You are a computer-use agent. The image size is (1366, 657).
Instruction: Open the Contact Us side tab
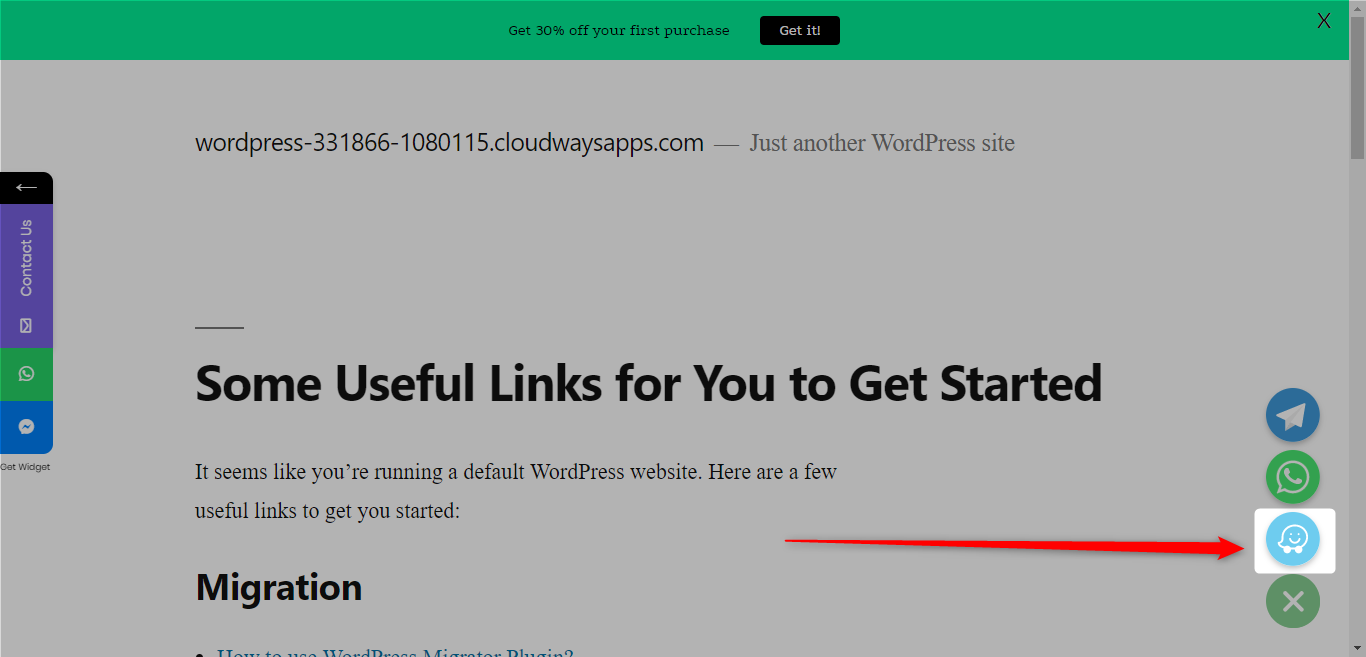point(26,276)
